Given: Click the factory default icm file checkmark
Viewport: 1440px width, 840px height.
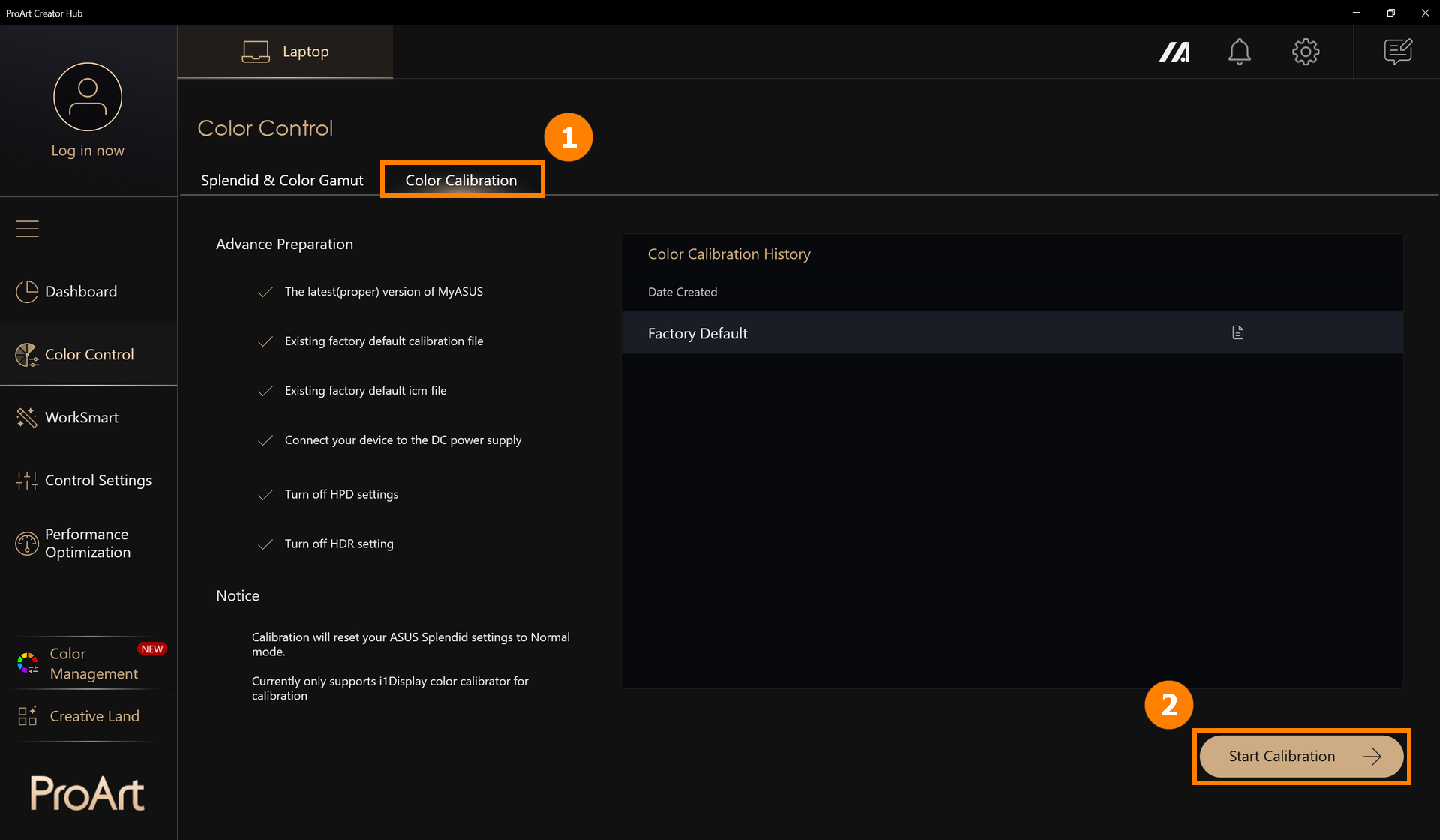Looking at the screenshot, I should pyautogui.click(x=265, y=391).
